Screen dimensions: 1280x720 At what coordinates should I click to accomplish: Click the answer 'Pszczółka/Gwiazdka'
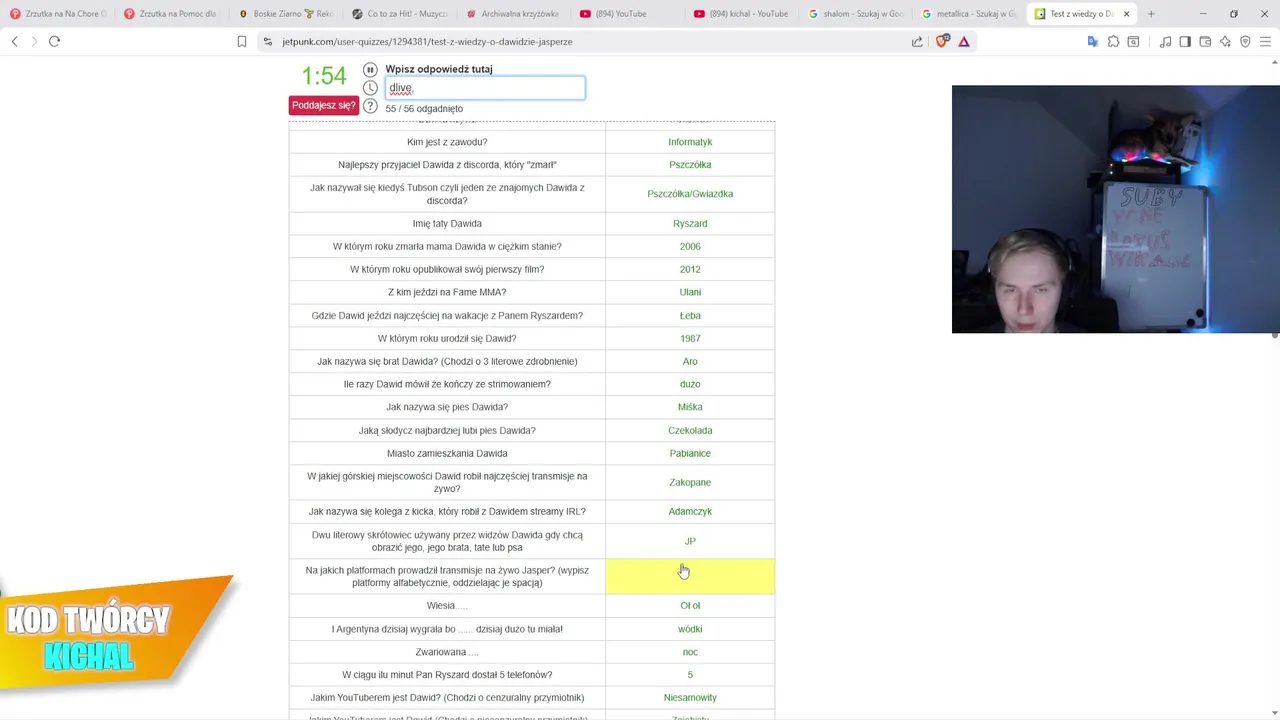[690, 194]
